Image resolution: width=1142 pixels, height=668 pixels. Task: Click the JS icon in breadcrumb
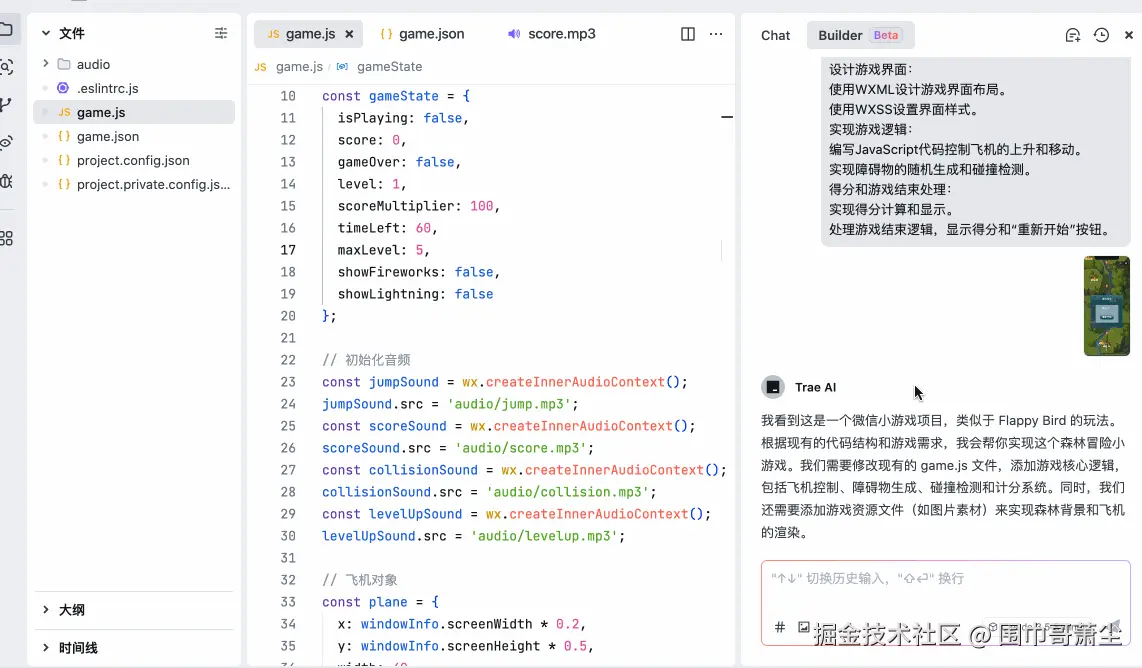[x=261, y=67]
